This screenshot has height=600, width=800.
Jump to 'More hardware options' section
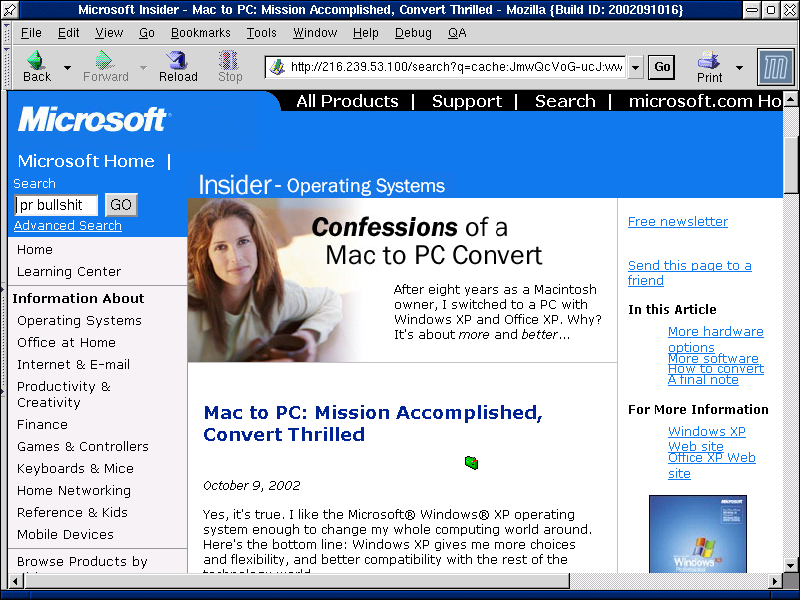click(715, 339)
